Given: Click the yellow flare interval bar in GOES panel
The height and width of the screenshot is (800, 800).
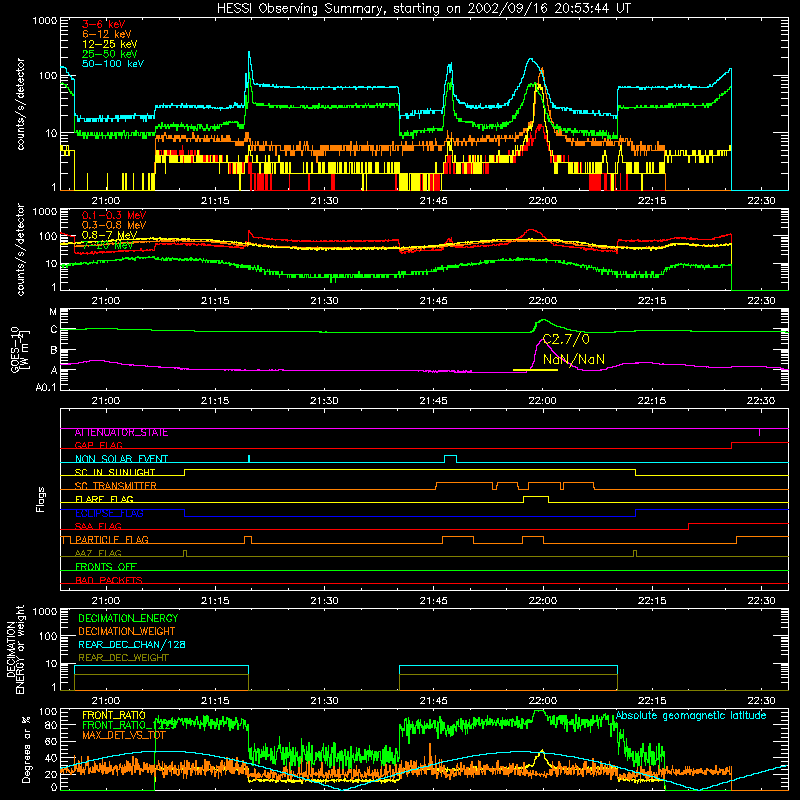Looking at the screenshot, I should 535,370.
